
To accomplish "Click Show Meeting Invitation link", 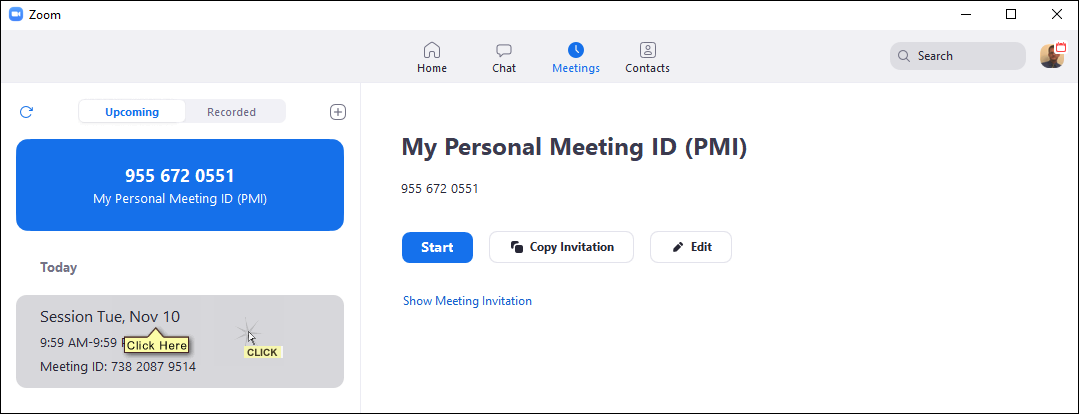I will pos(467,301).
